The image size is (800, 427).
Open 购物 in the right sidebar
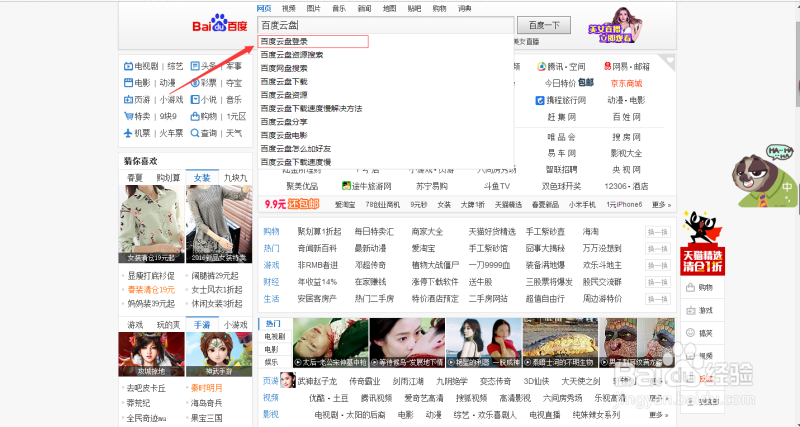[702, 288]
